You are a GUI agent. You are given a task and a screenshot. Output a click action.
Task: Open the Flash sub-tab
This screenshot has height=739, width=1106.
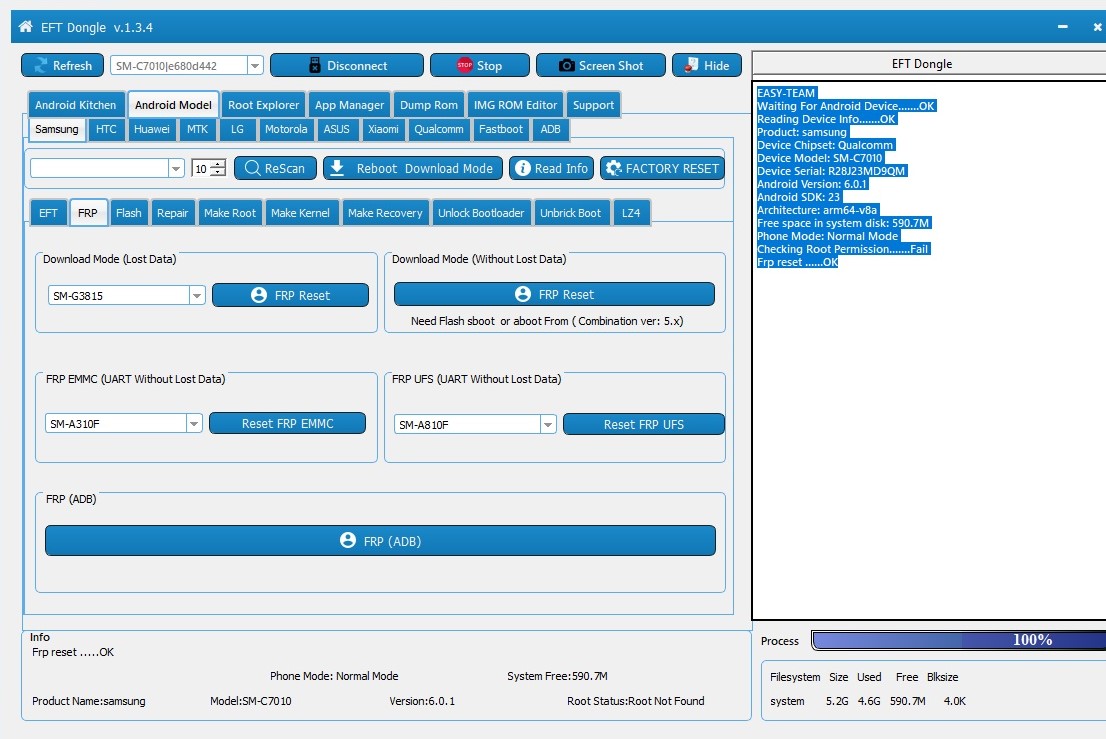point(128,213)
